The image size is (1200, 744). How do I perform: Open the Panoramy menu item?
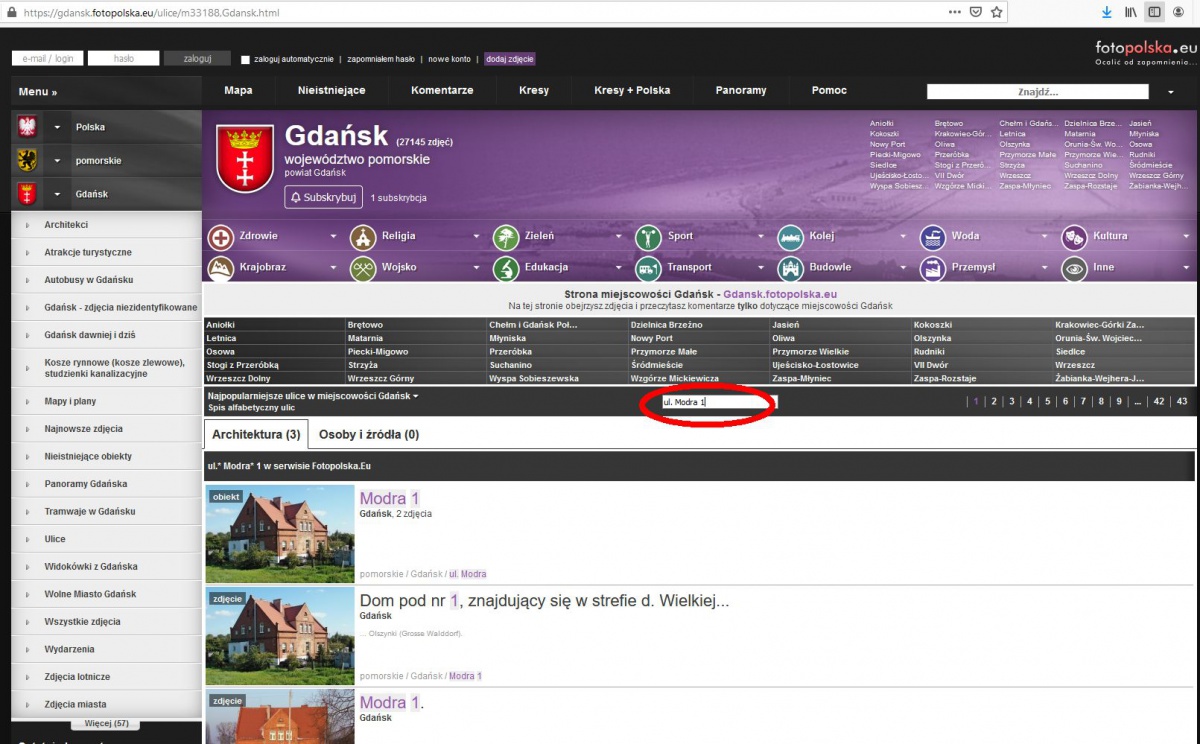pos(740,90)
